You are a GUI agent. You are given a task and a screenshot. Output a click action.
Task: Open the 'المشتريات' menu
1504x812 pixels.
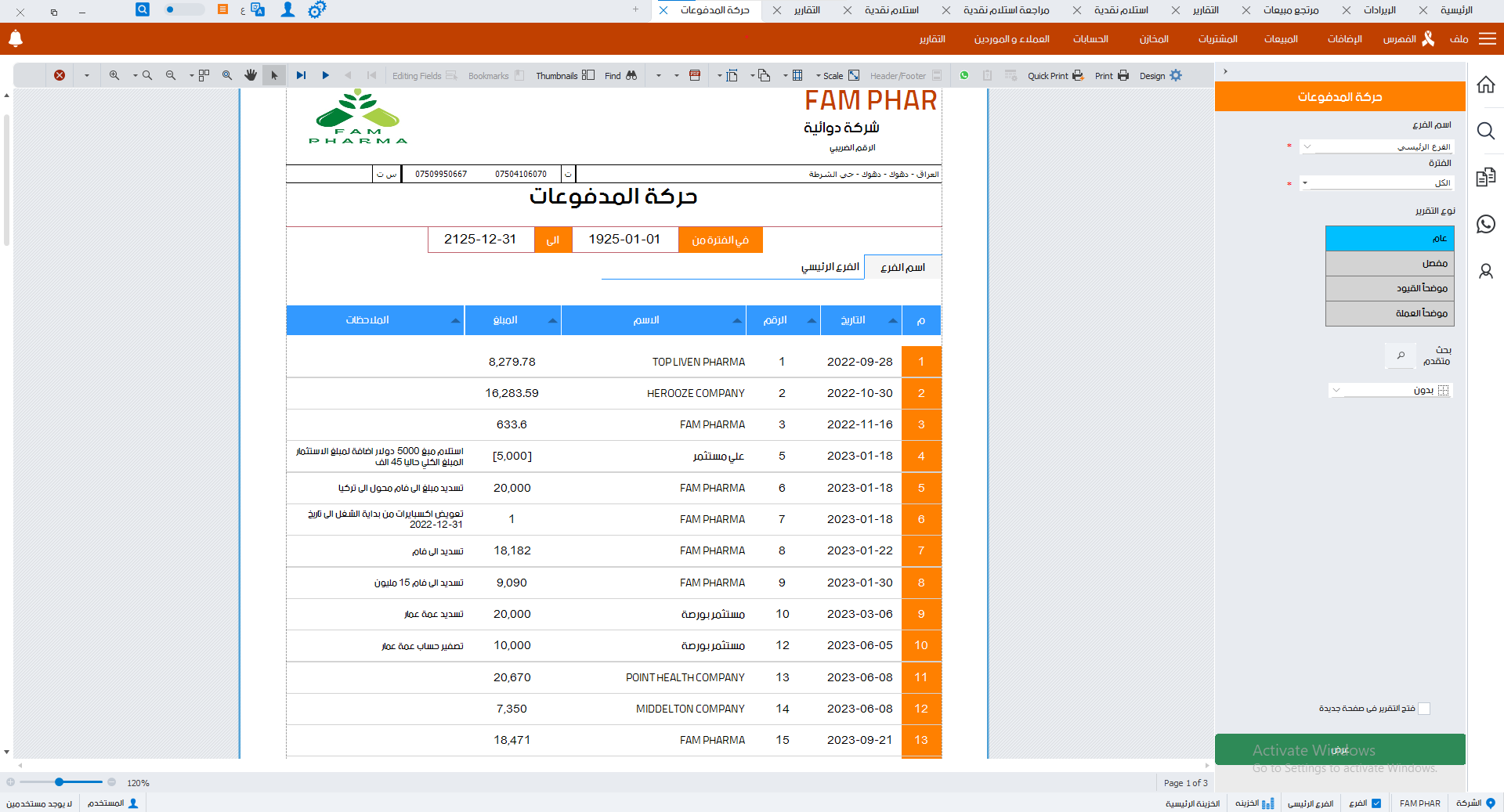pos(1217,39)
